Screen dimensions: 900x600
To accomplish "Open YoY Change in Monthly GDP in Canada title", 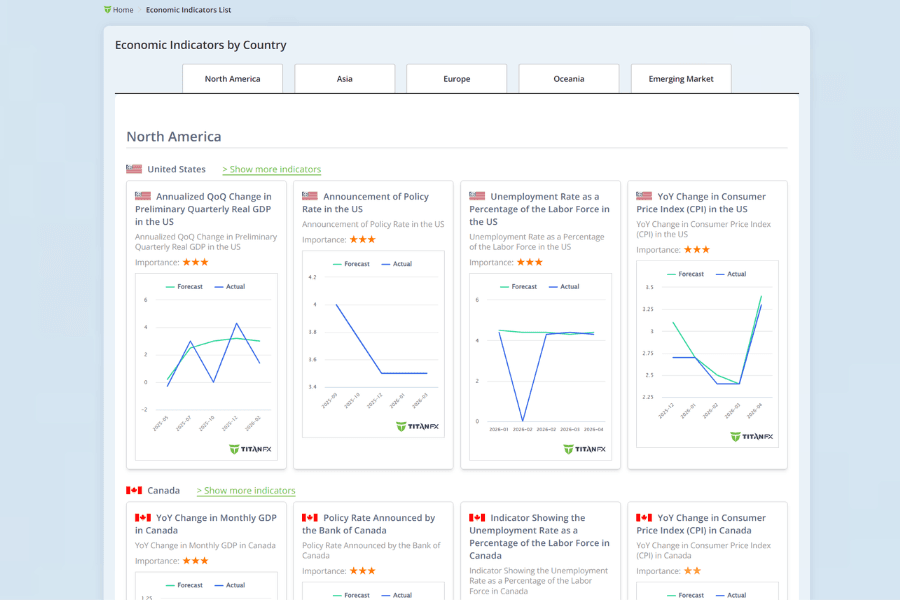I will 205,524.
